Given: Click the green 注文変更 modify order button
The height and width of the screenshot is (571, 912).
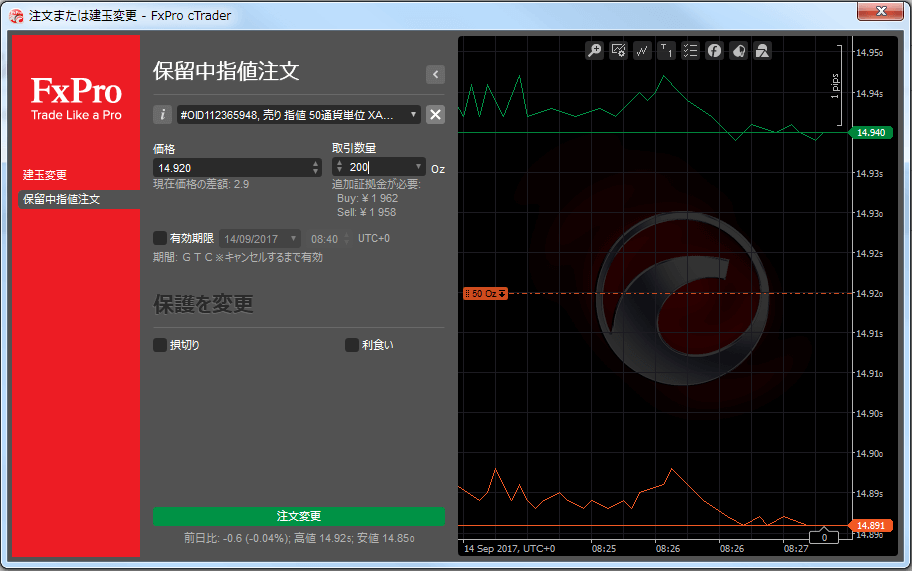Looking at the screenshot, I should tap(299, 516).
